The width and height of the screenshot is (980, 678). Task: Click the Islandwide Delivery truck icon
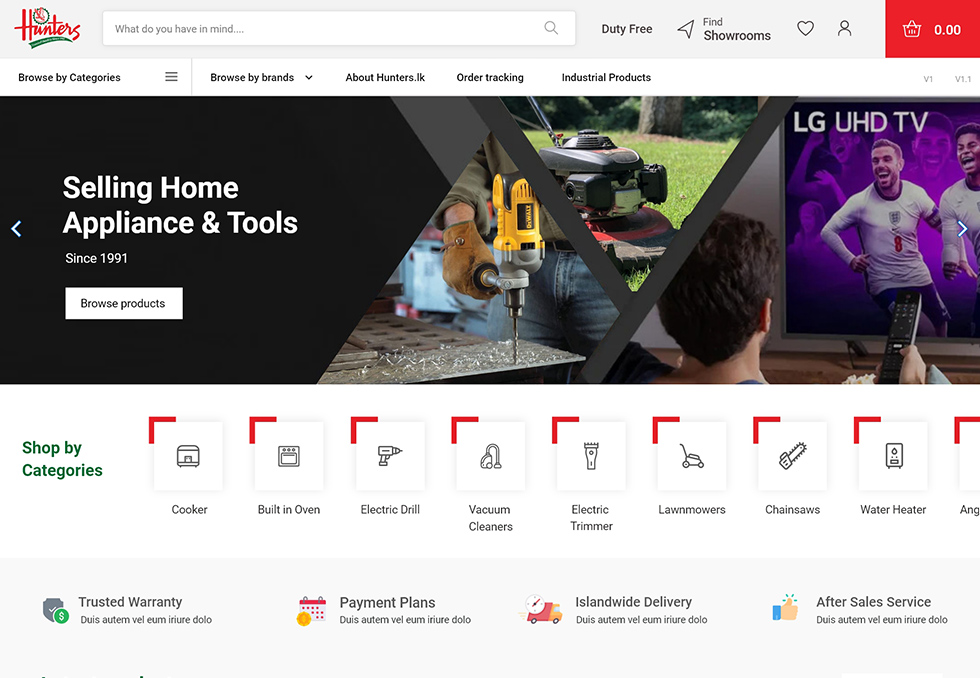tap(540, 609)
